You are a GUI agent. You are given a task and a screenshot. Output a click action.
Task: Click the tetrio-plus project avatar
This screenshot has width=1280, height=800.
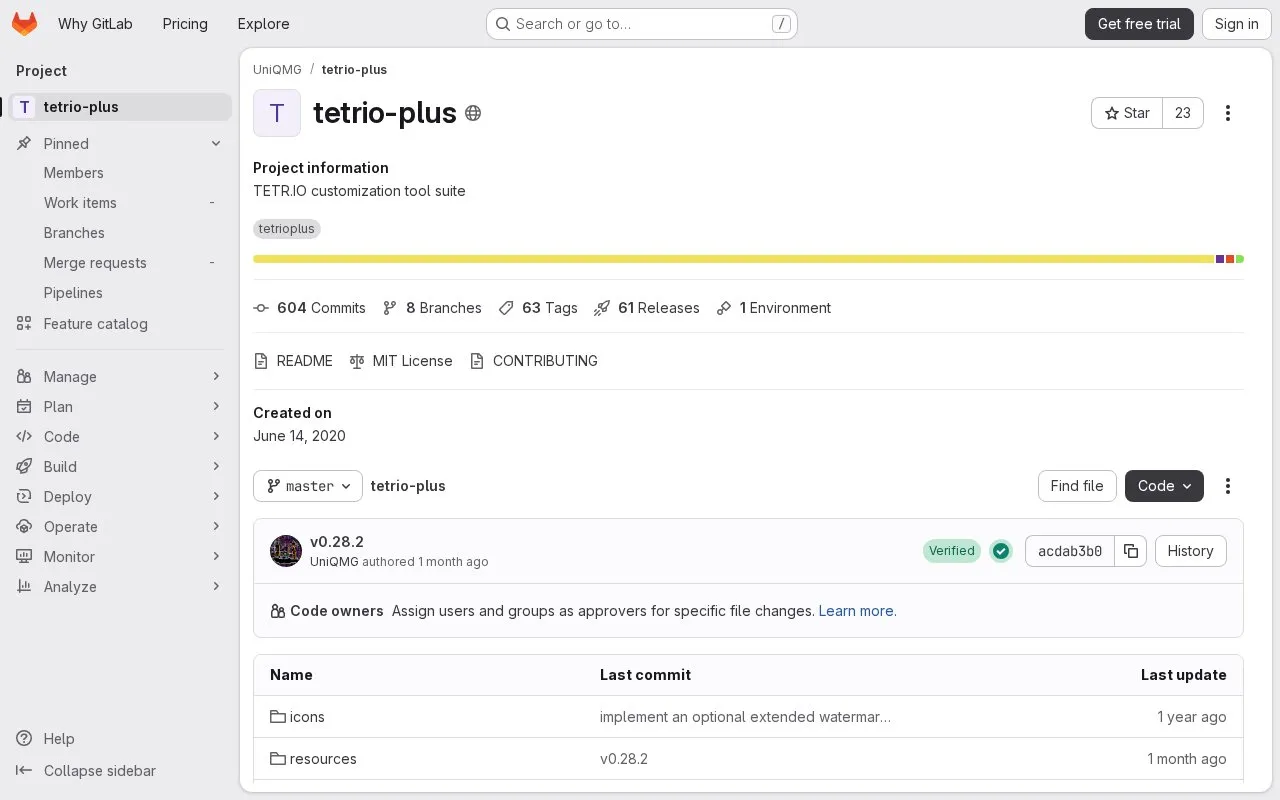pos(277,113)
